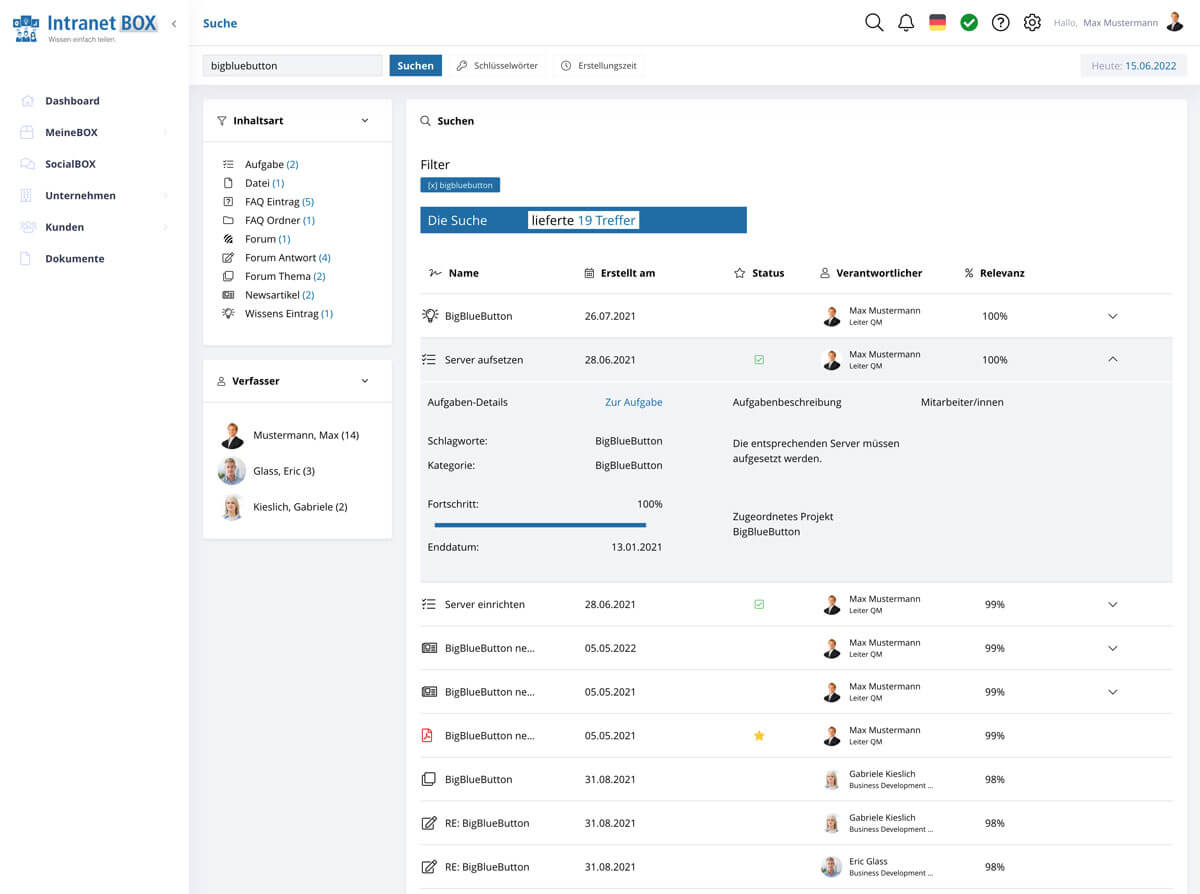Viewport: 1200px width, 894px height.
Task: Click news icon of the 05.05.2022 result
Action: (429, 648)
